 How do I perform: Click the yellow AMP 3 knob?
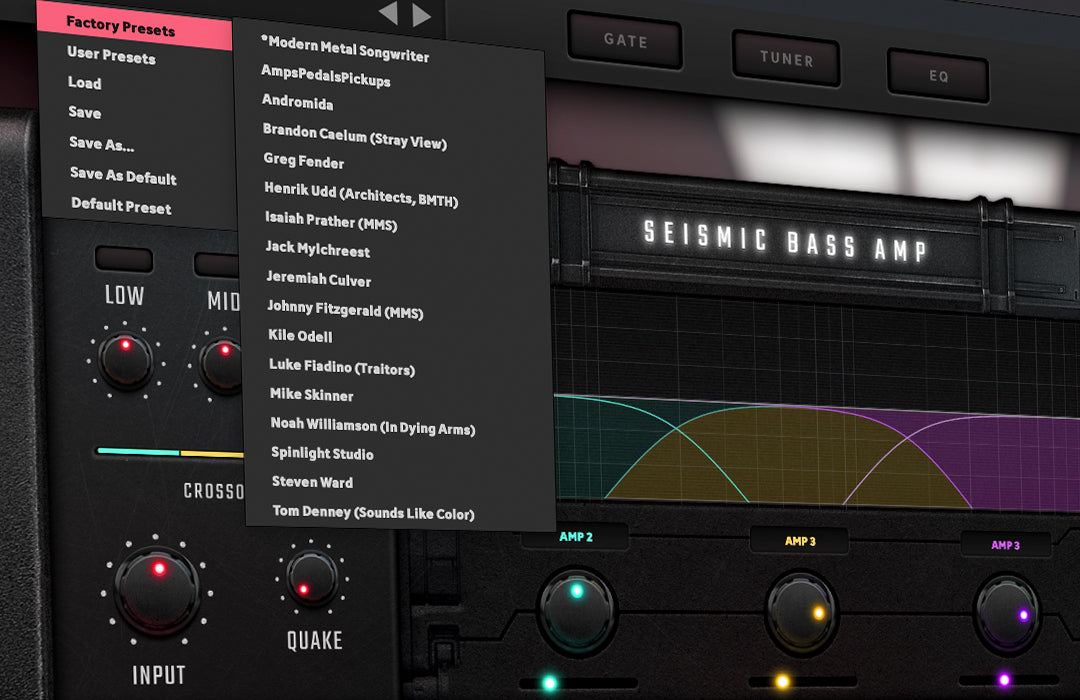pos(801,612)
